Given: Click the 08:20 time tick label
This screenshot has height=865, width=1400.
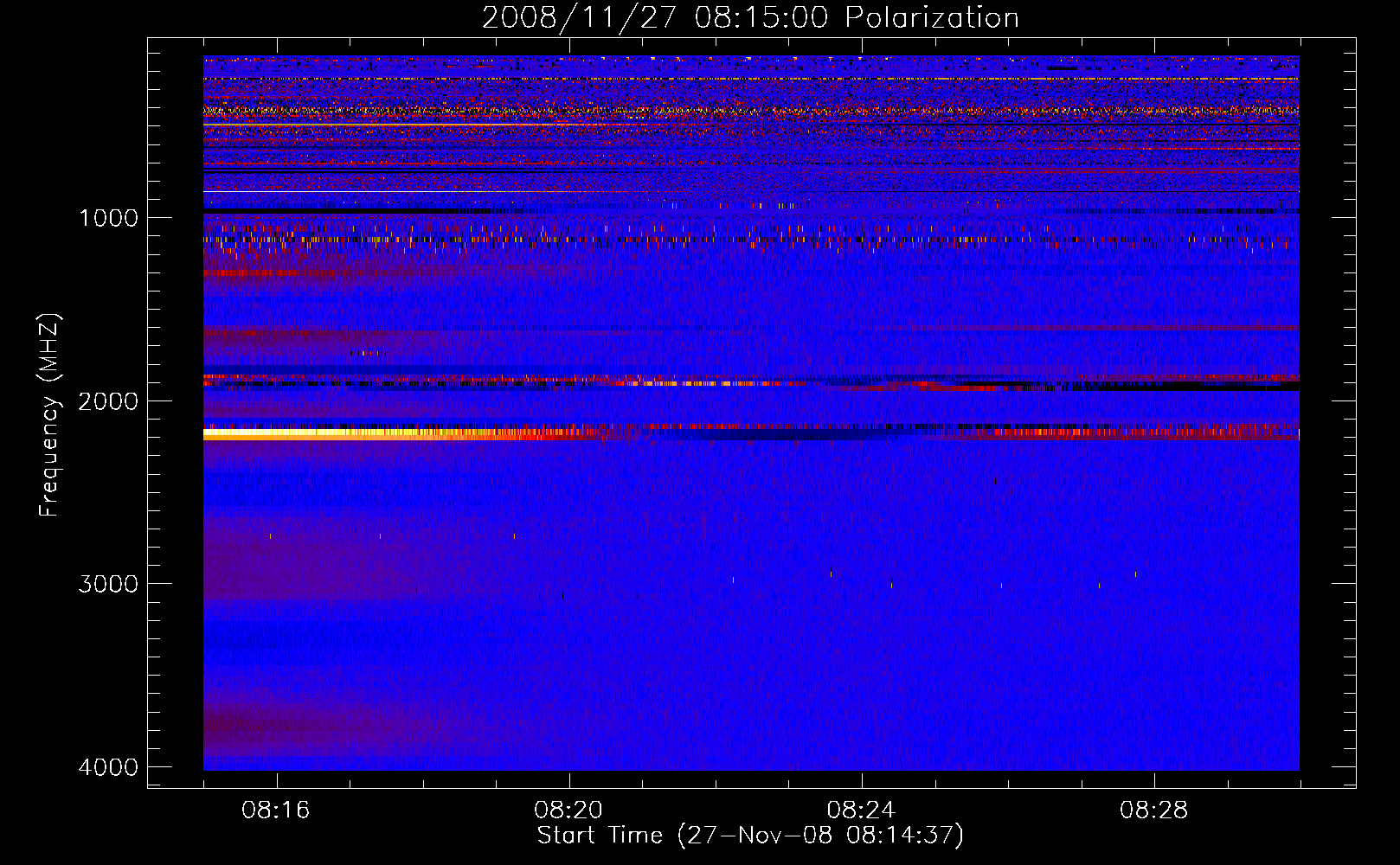Looking at the screenshot, I should [568, 810].
